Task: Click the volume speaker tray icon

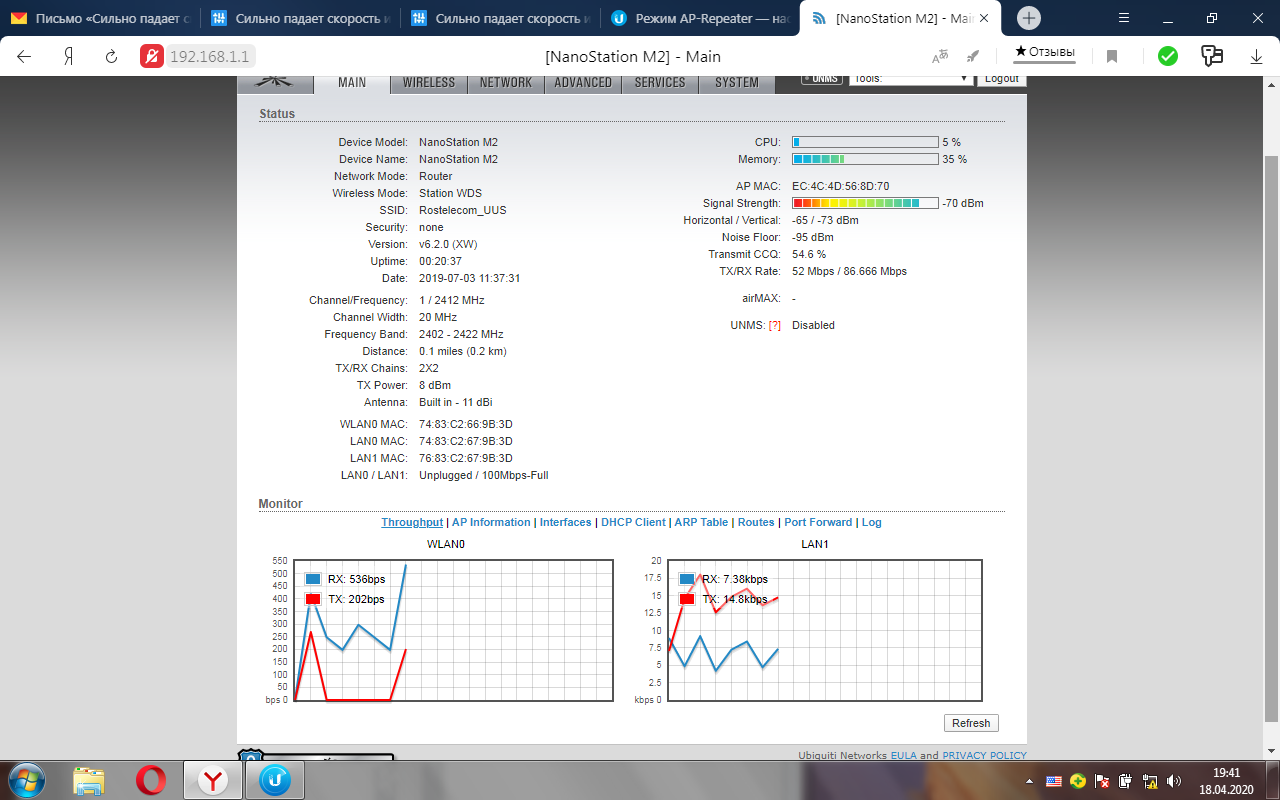Action: [1174, 780]
